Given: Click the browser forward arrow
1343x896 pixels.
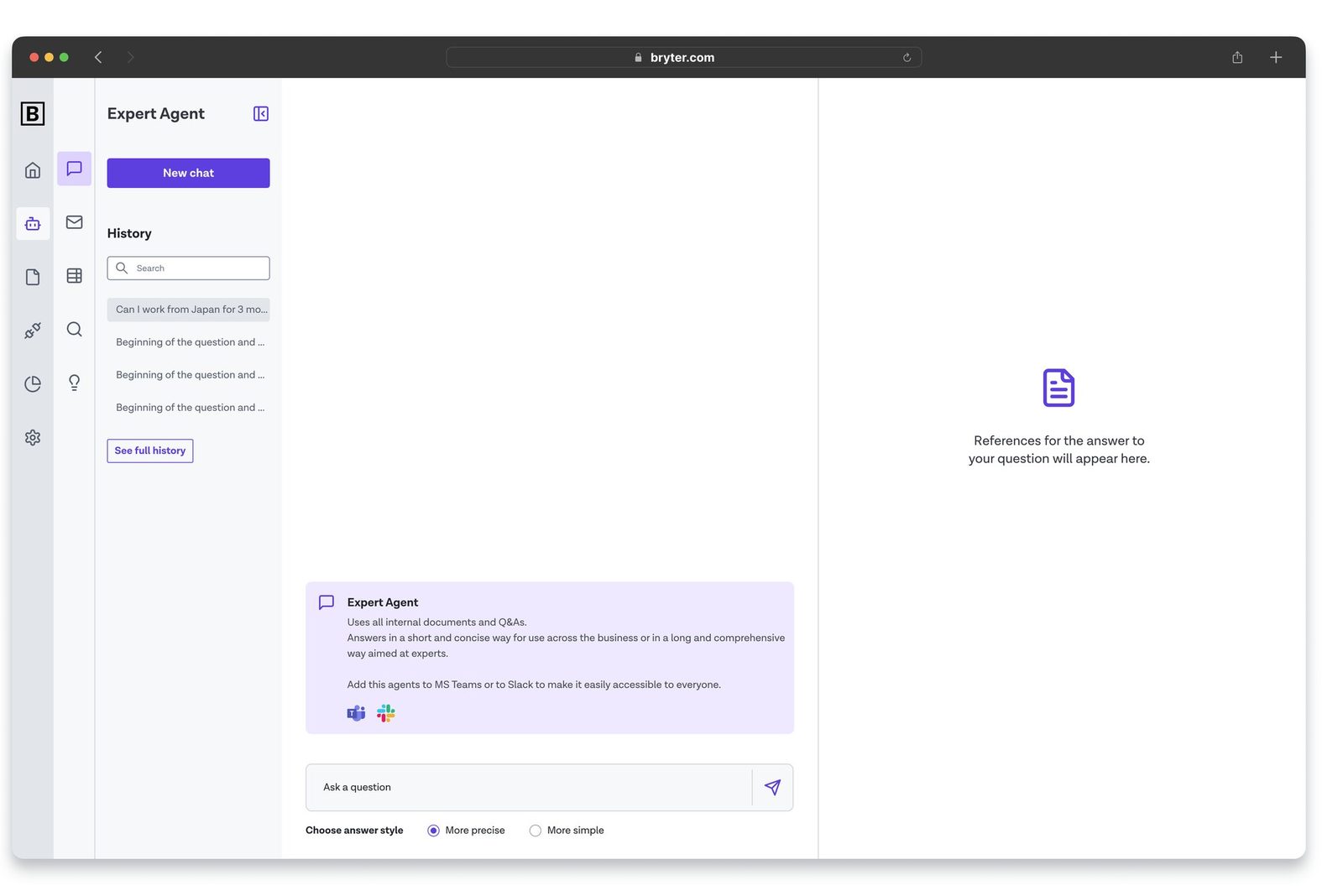Looking at the screenshot, I should pos(130,57).
